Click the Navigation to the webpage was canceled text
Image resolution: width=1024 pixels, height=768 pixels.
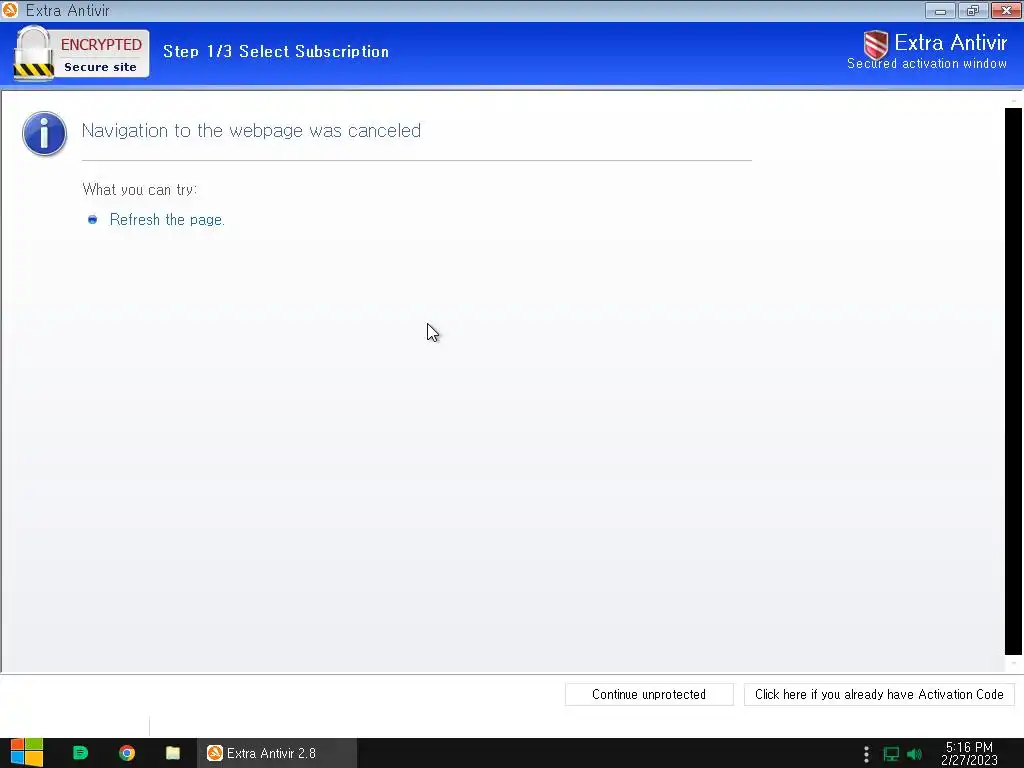pos(251,131)
